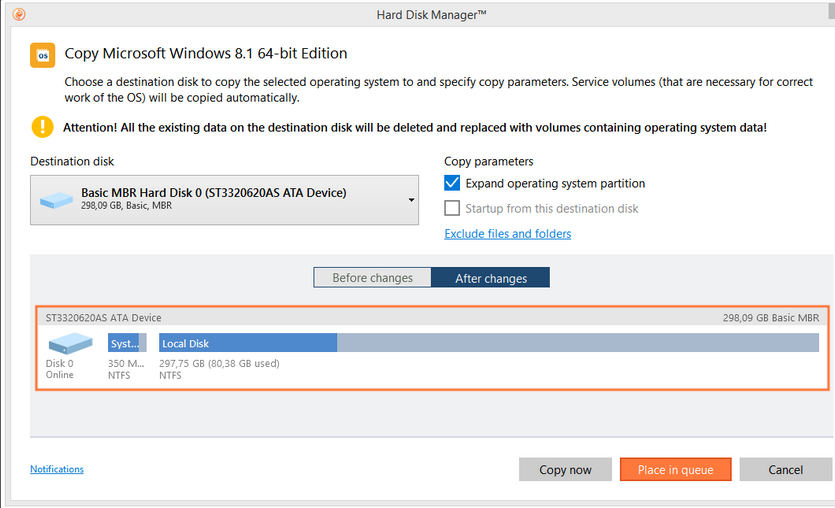Uncheck Expand operating system partition
This screenshot has width=835, height=508.
(x=452, y=183)
